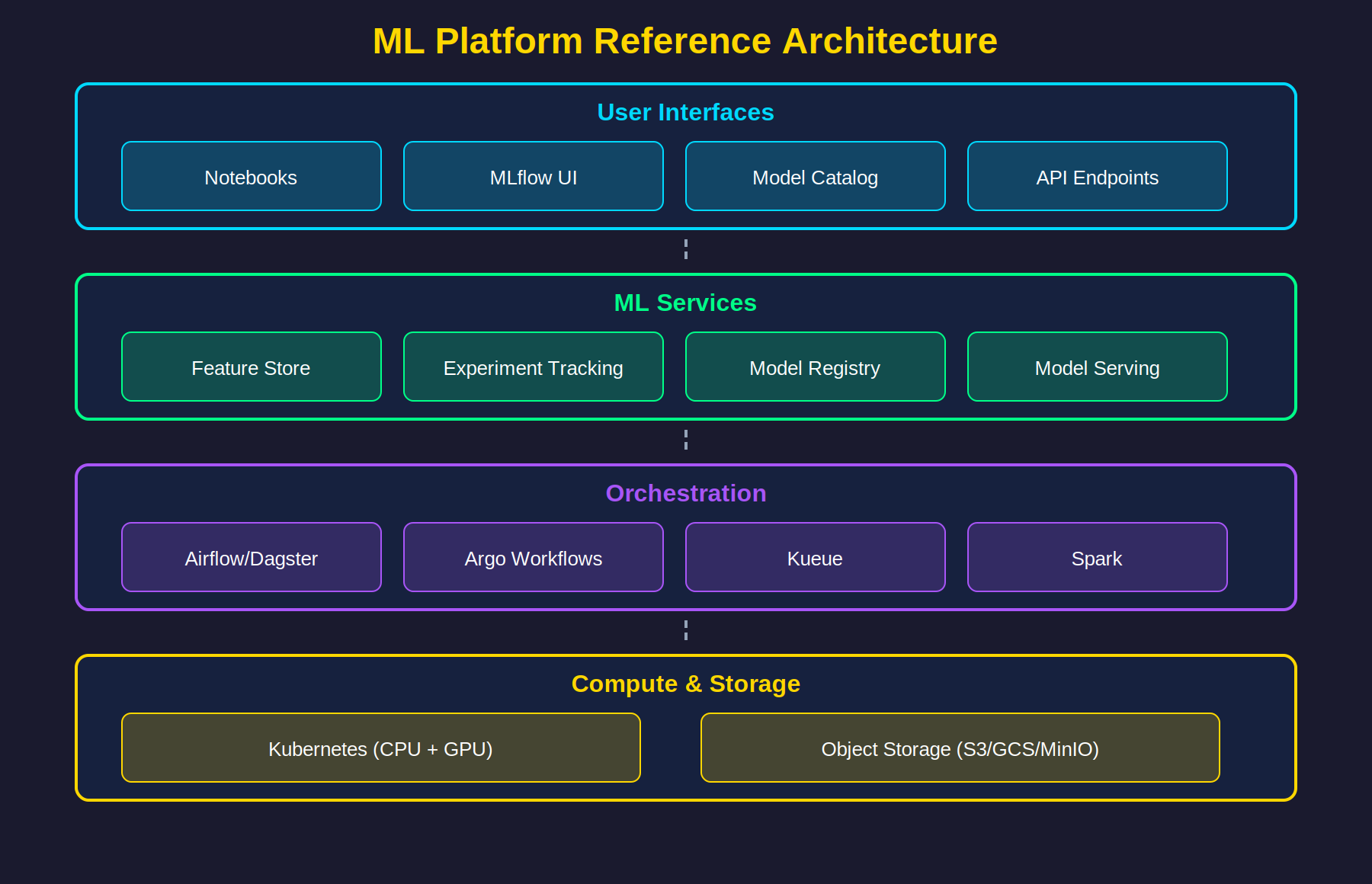Open the Model Registry component
Viewport: 1372px width, 884px height.
815,367
